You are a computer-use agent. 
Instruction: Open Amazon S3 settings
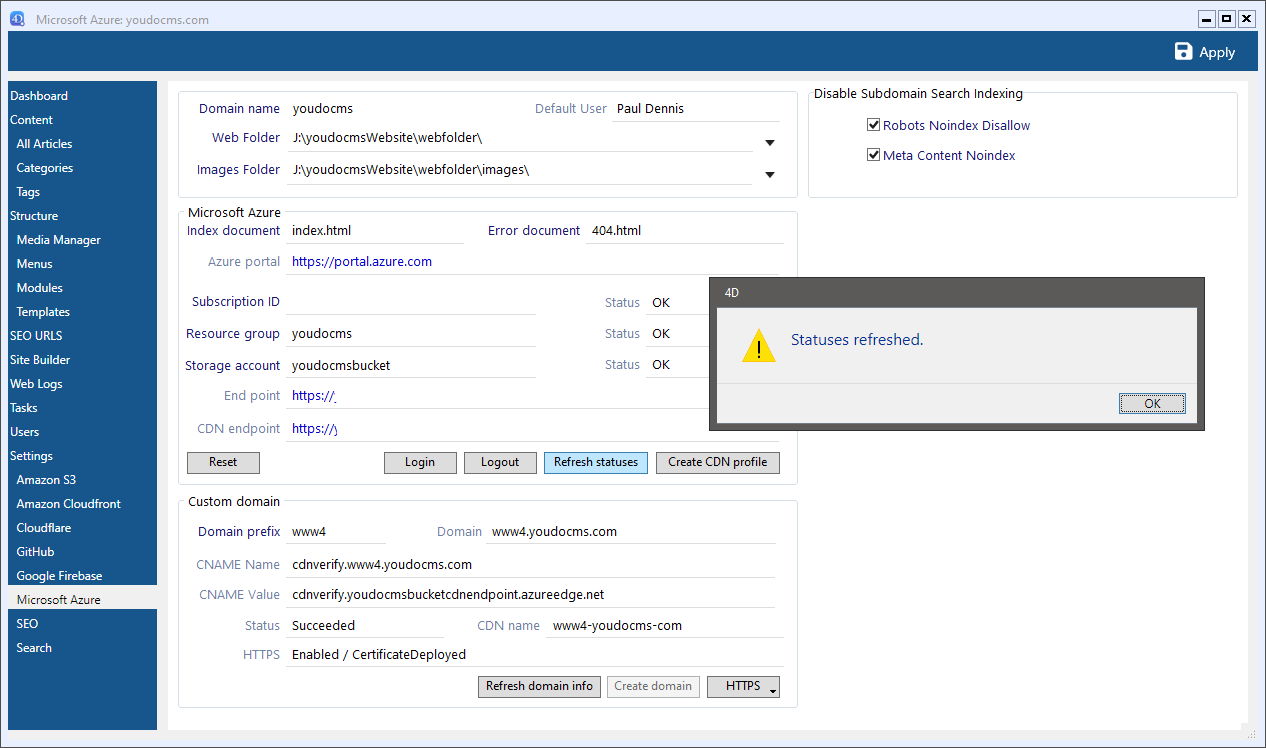(46, 480)
